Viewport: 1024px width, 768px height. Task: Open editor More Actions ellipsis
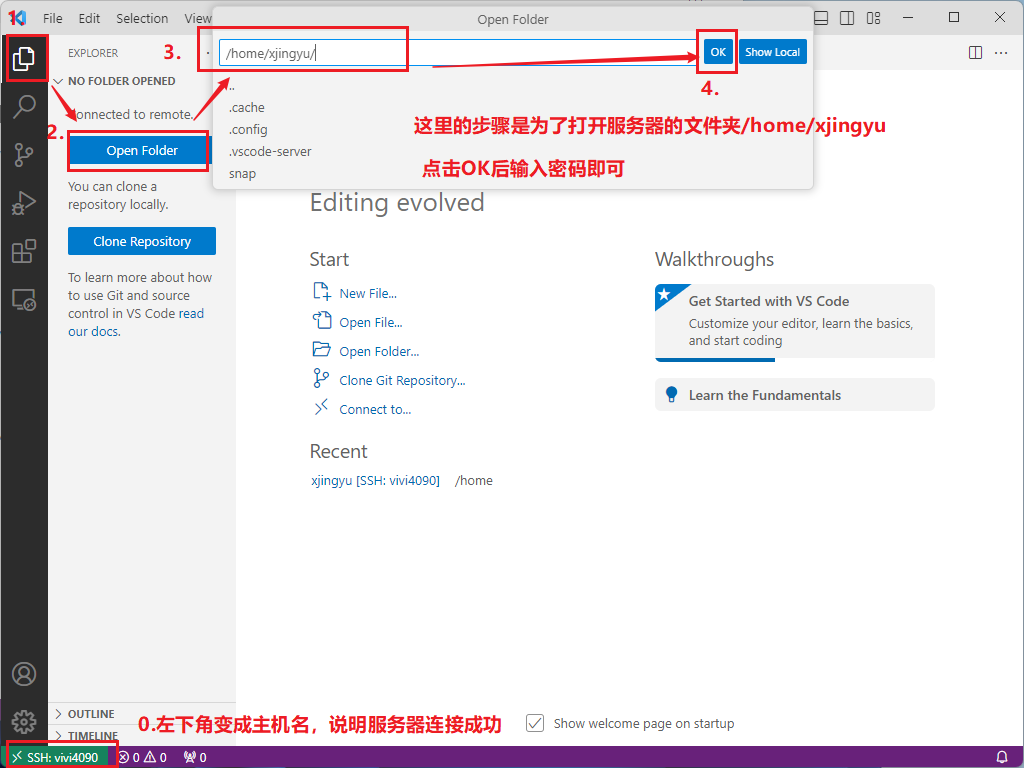(x=1001, y=52)
